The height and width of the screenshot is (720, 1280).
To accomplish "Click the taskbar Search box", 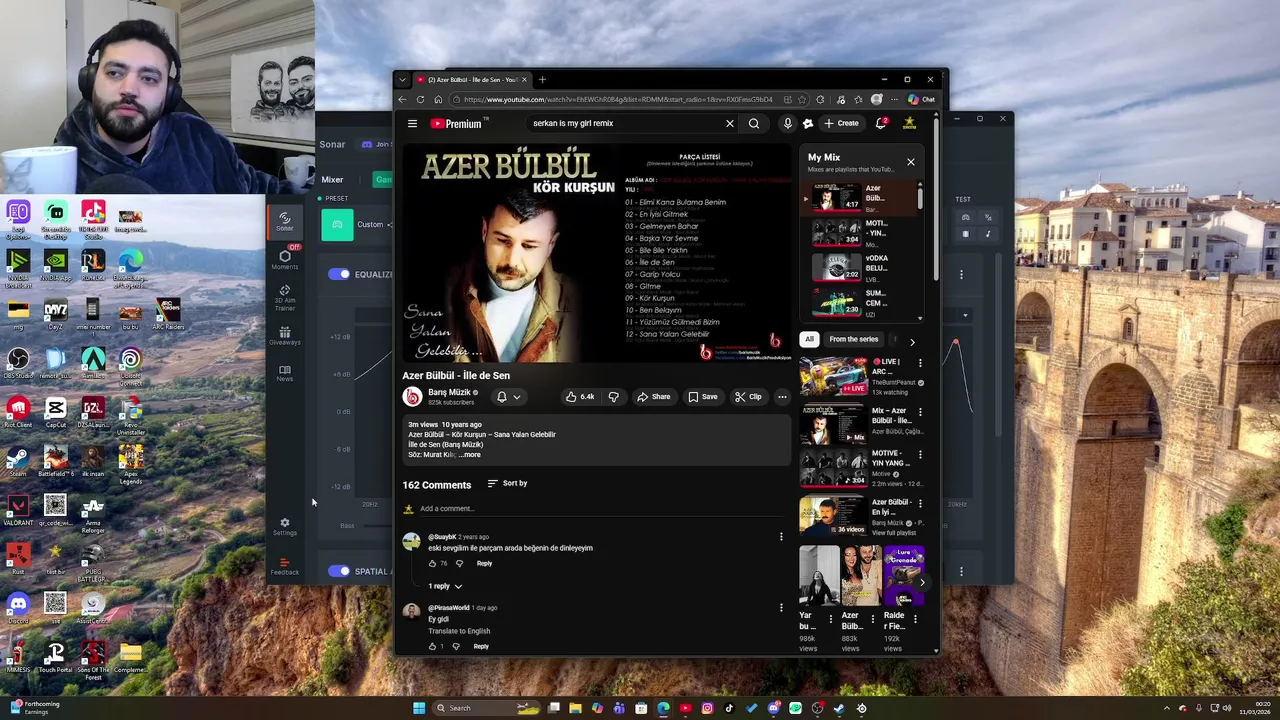I will point(488,708).
